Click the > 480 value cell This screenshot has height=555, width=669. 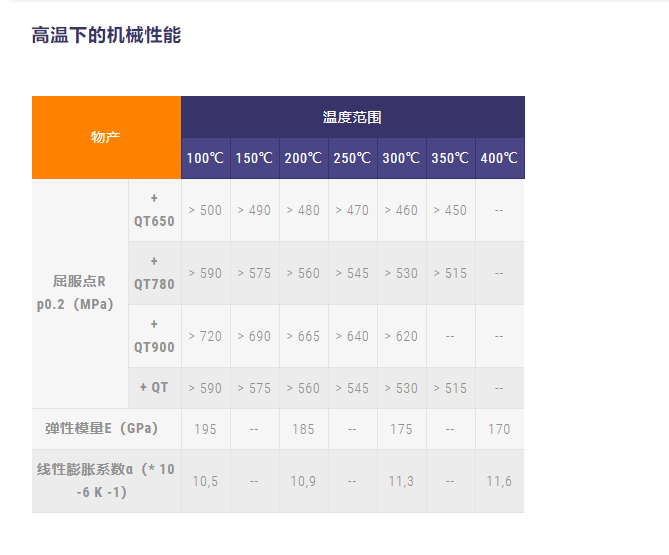point(304,210)
